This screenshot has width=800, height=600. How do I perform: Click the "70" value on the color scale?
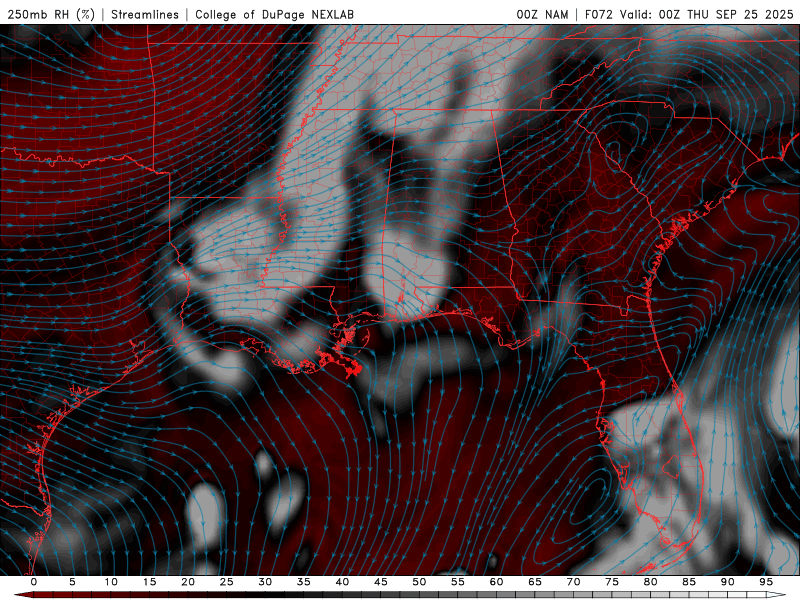573,582
